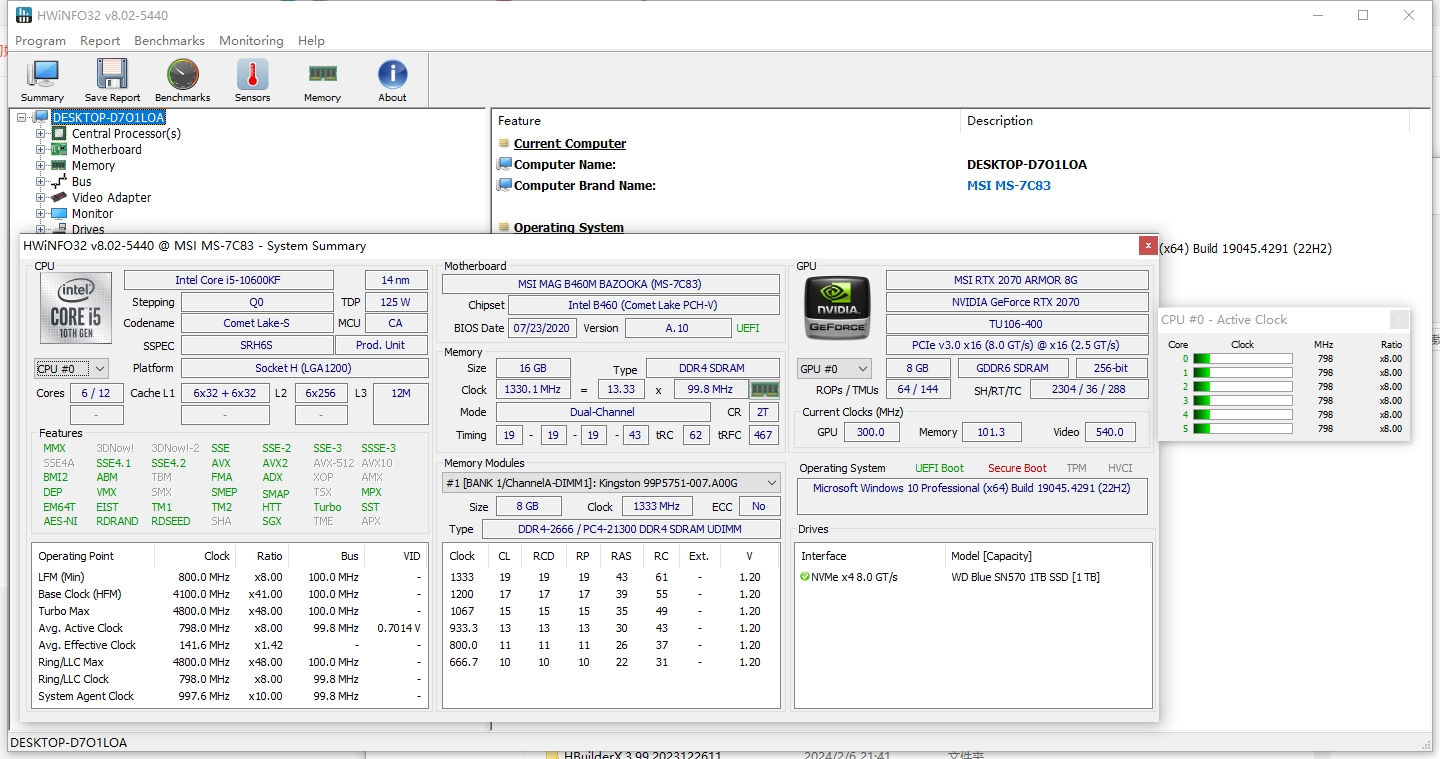The width and height of the screenshot is (1440, 759).
Task: Expand the Bus tree node
Action: pos(41,182)
